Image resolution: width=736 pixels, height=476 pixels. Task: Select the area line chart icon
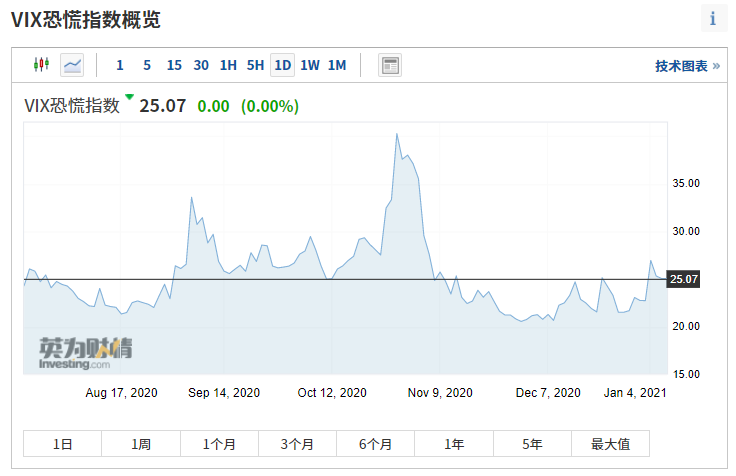click(72, 65)
